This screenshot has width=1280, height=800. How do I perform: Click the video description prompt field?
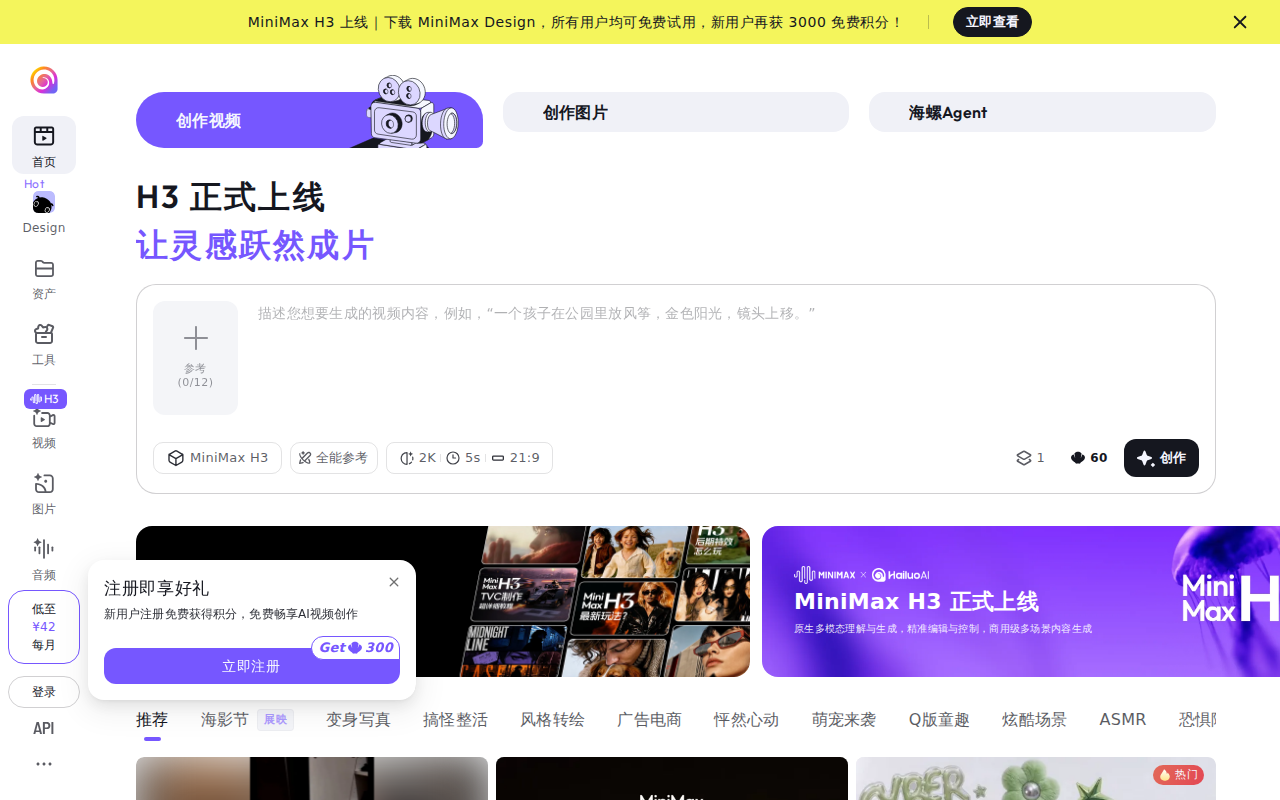point(728,358)
